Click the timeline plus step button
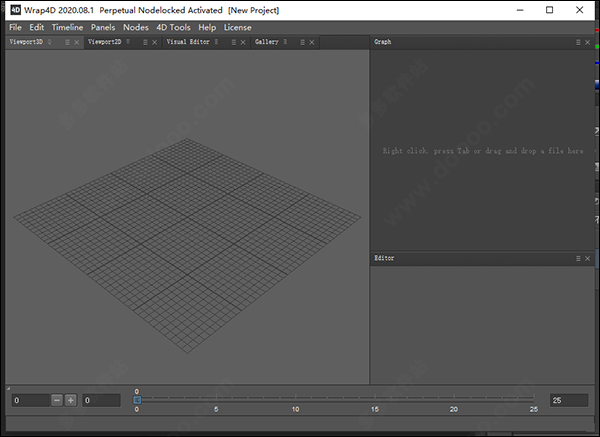Viewport: 600px width, 437px height. 71,400
